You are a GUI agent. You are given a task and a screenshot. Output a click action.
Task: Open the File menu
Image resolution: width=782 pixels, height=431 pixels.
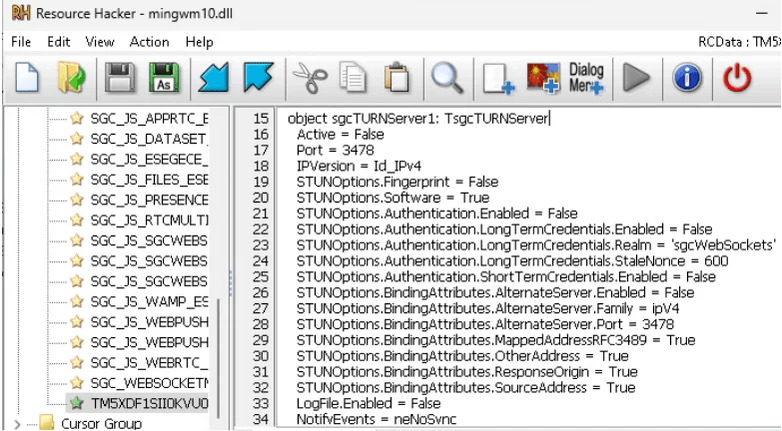[21, 42]
